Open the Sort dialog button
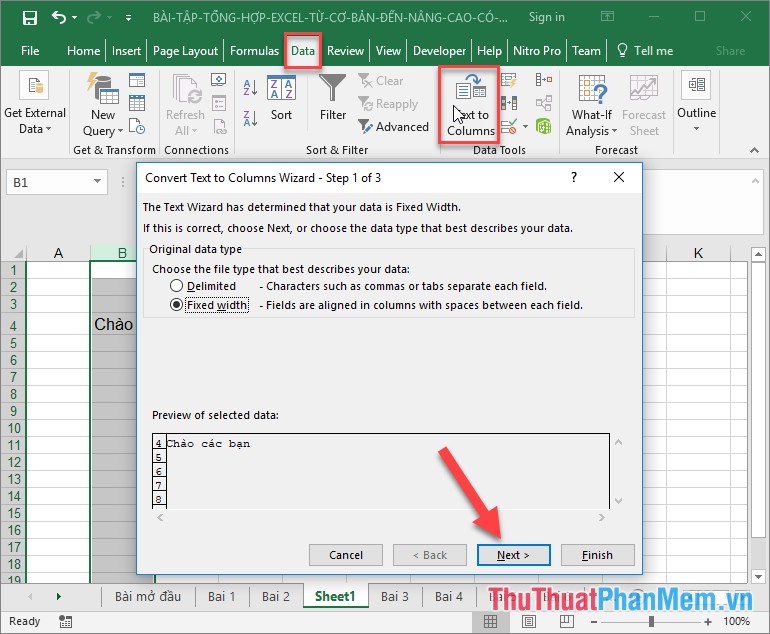The image size is (770, 634). (x=281, y=98)
